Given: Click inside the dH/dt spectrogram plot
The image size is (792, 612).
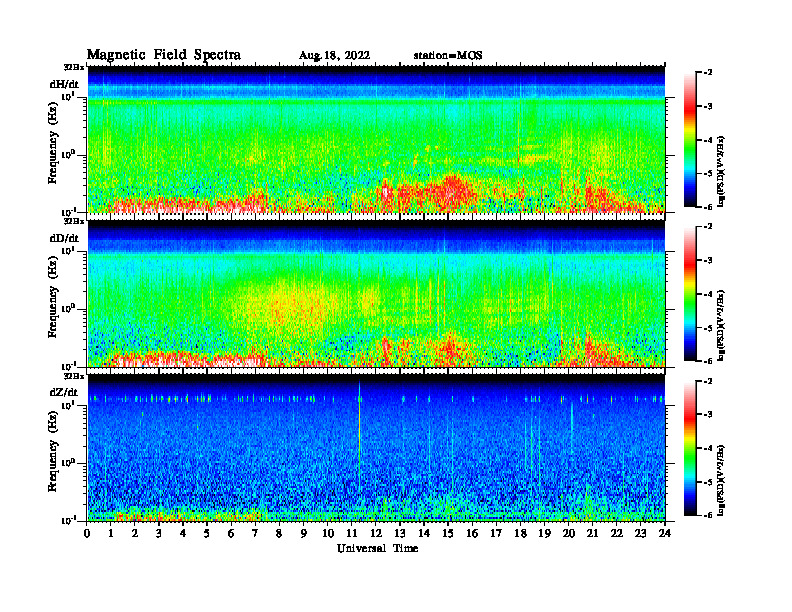Looking at the screenshot, I should 376,139.
